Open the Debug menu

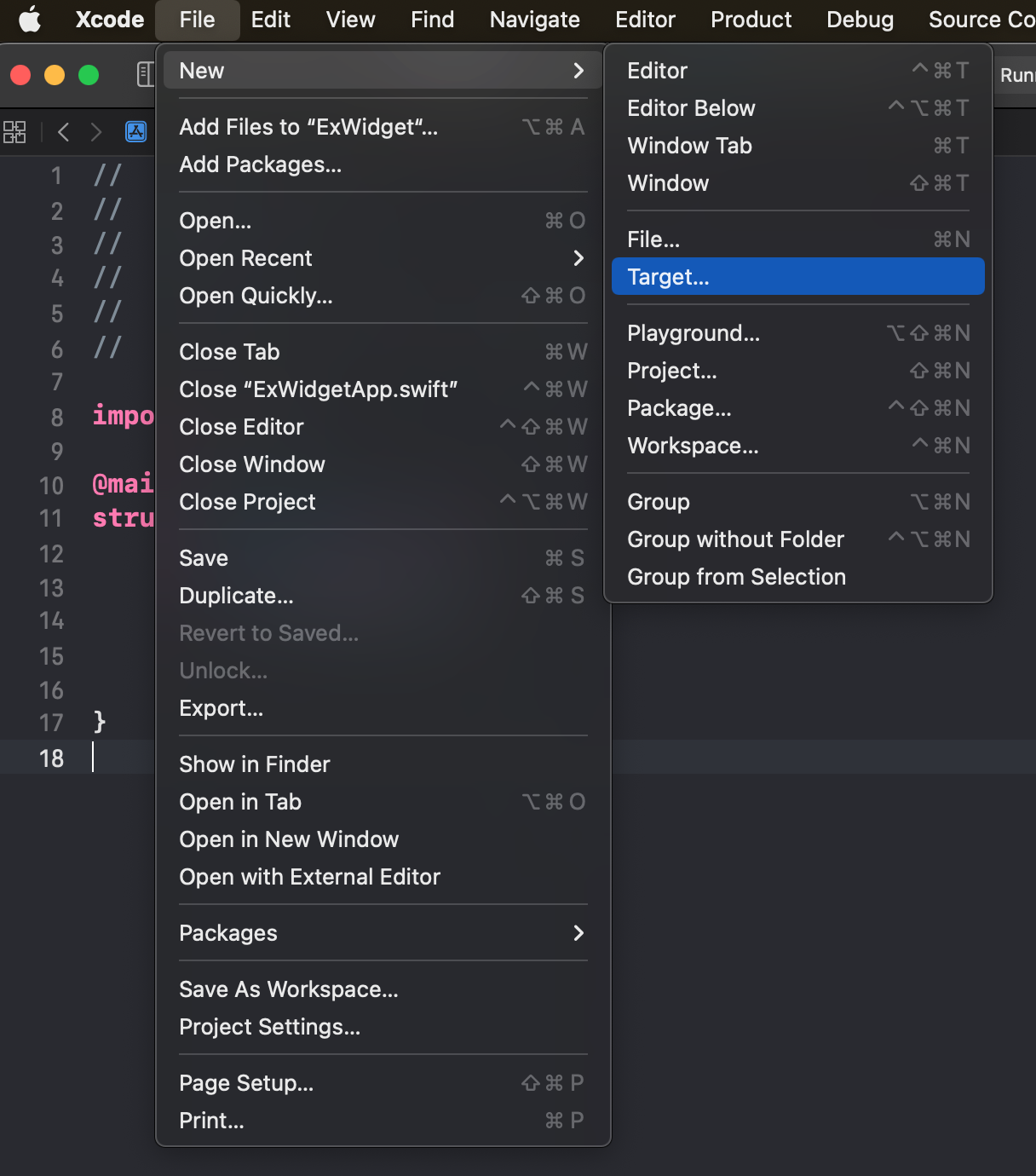pos(860,19)
